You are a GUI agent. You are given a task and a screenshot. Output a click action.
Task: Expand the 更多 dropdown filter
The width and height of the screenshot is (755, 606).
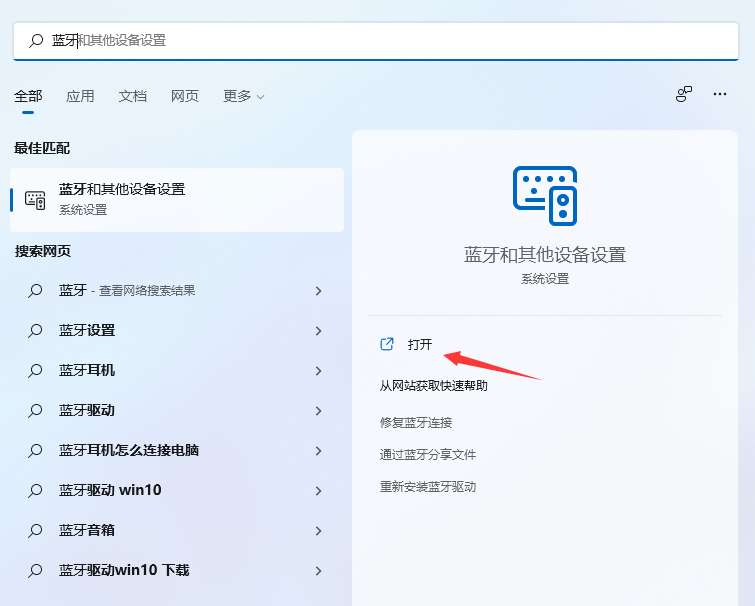tap(244, 96)
